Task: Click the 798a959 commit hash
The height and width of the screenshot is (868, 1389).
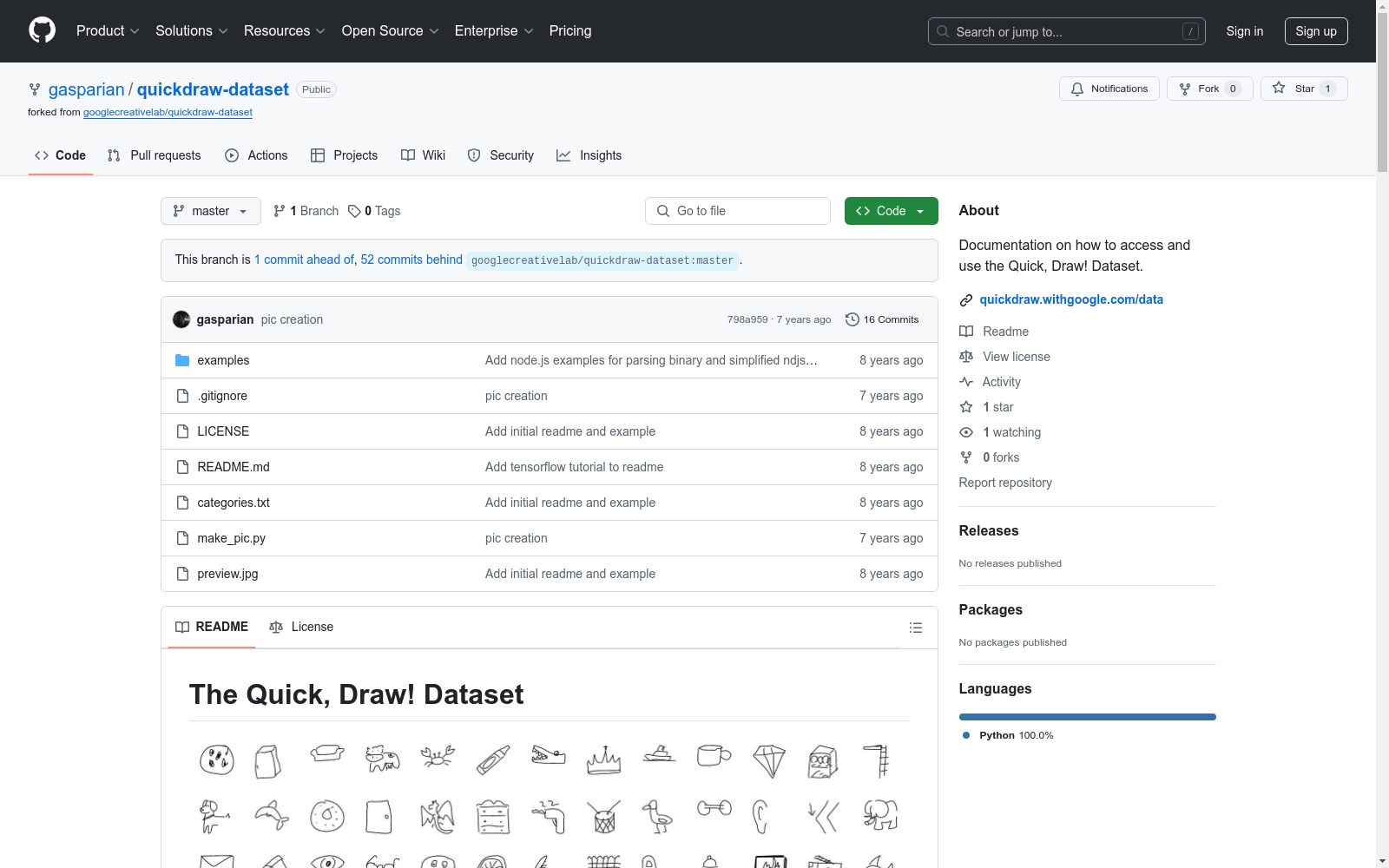Action: click(747, 319)
